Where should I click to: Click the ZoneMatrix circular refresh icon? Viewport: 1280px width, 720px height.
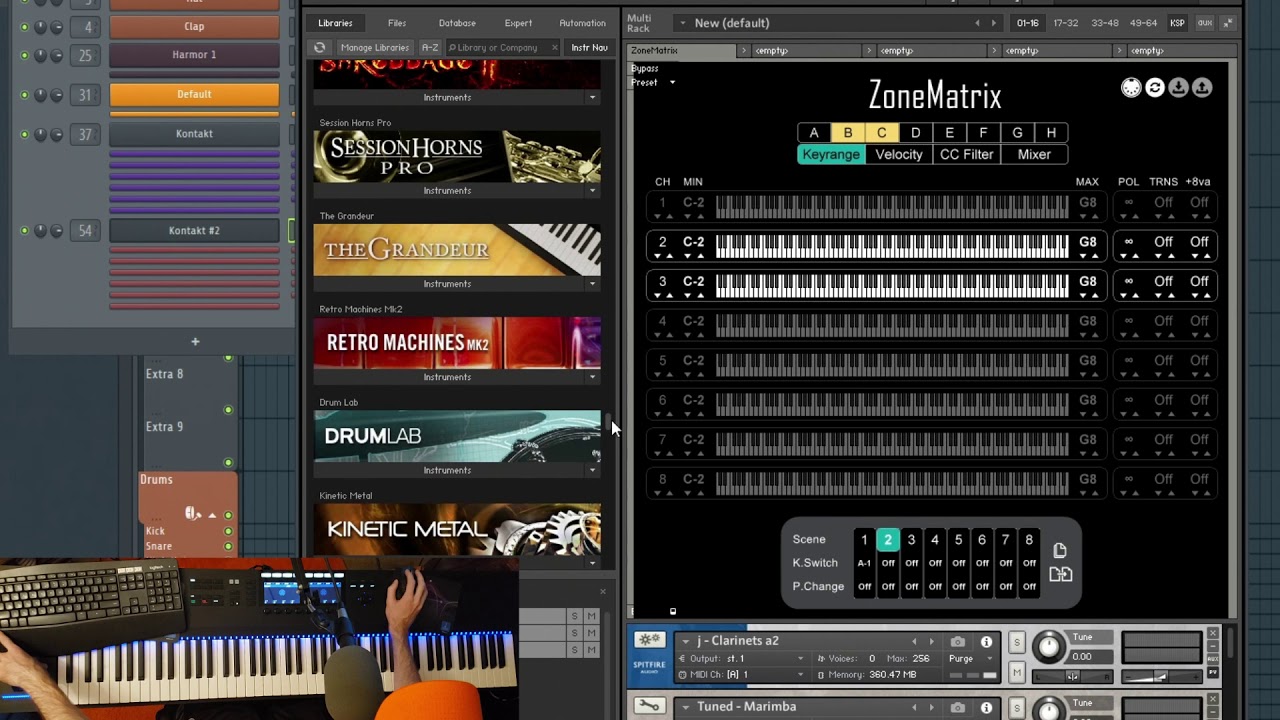[1155, 88]
